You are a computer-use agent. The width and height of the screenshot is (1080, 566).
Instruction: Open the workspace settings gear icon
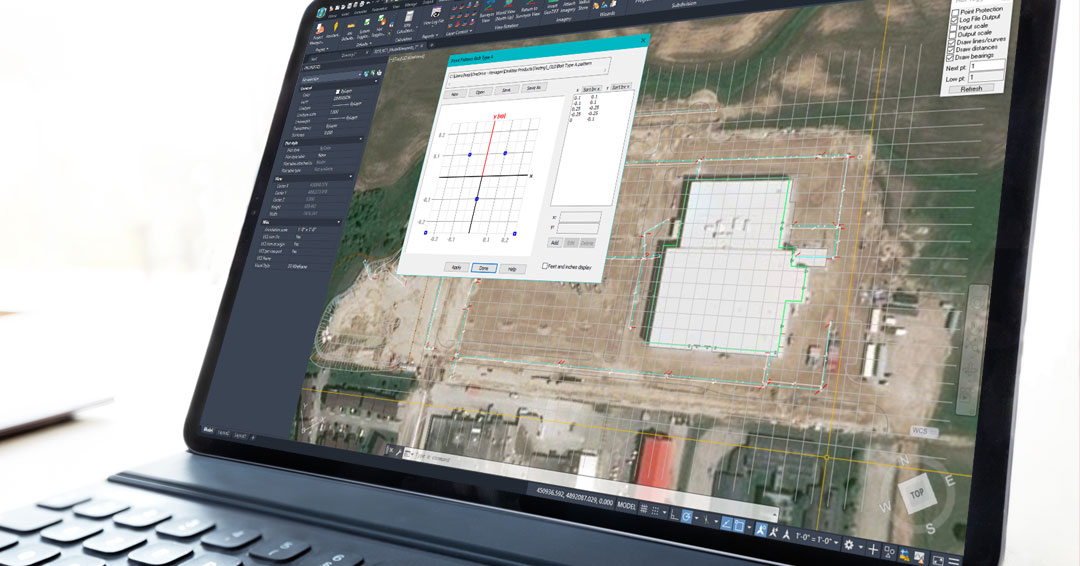[849, 545]
